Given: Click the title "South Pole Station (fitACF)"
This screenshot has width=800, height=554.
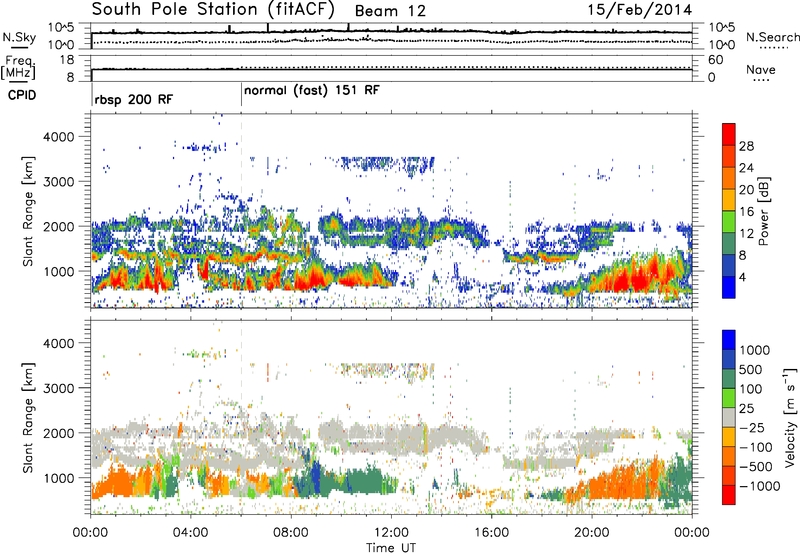Looking at the screenshot, I should (213, 9).
